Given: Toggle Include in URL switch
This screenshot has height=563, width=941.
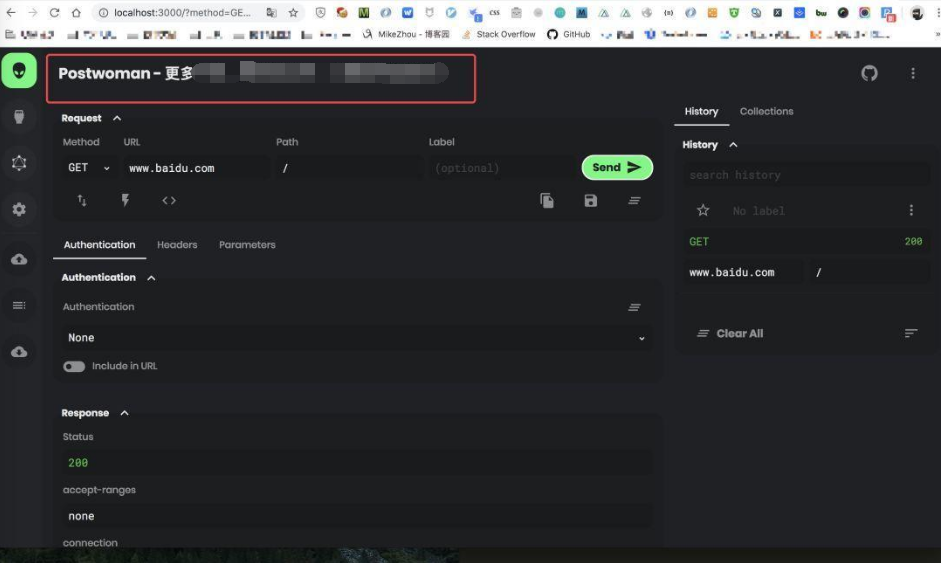Looking at the screenshot, I should [x=74, y=366].
